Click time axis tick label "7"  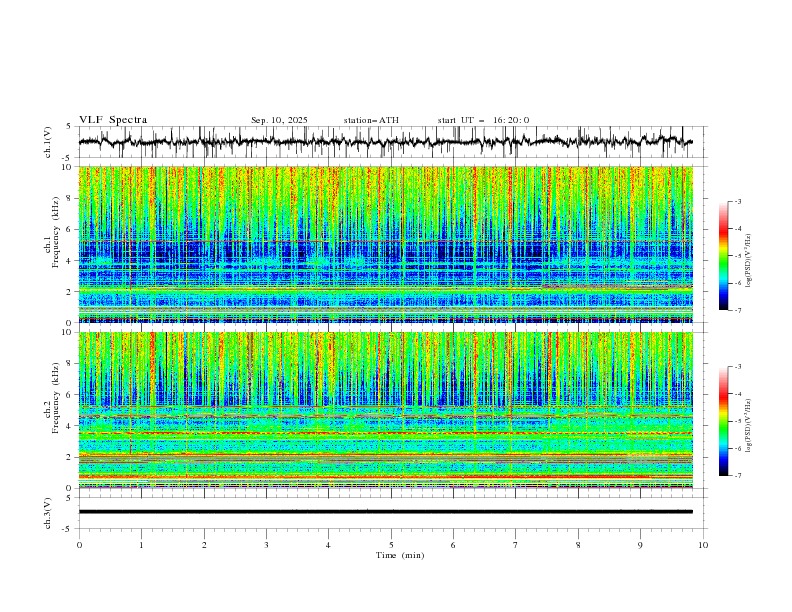[516, 545]
